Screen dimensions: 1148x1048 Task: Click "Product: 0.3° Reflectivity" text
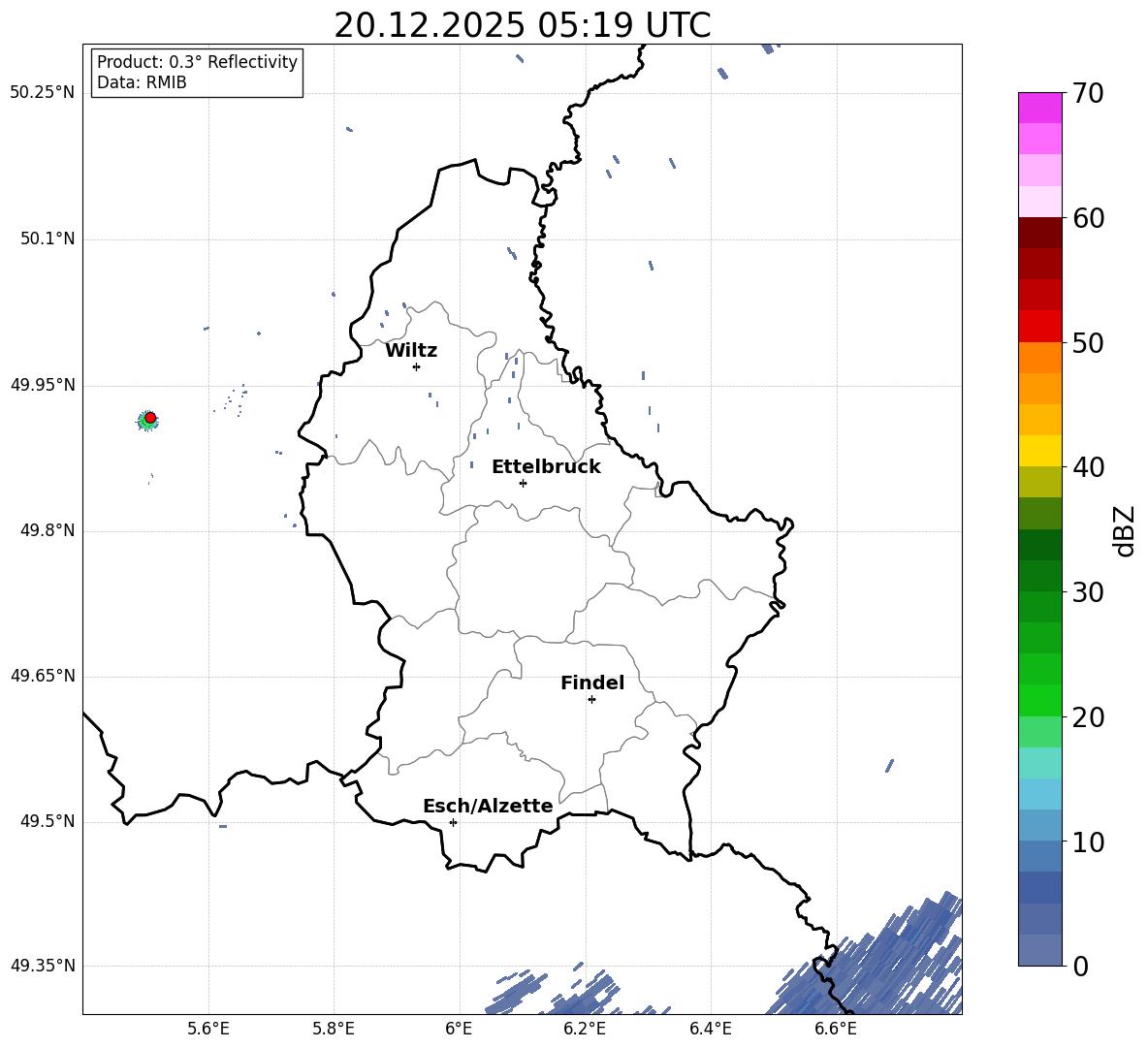coord(197,62)
